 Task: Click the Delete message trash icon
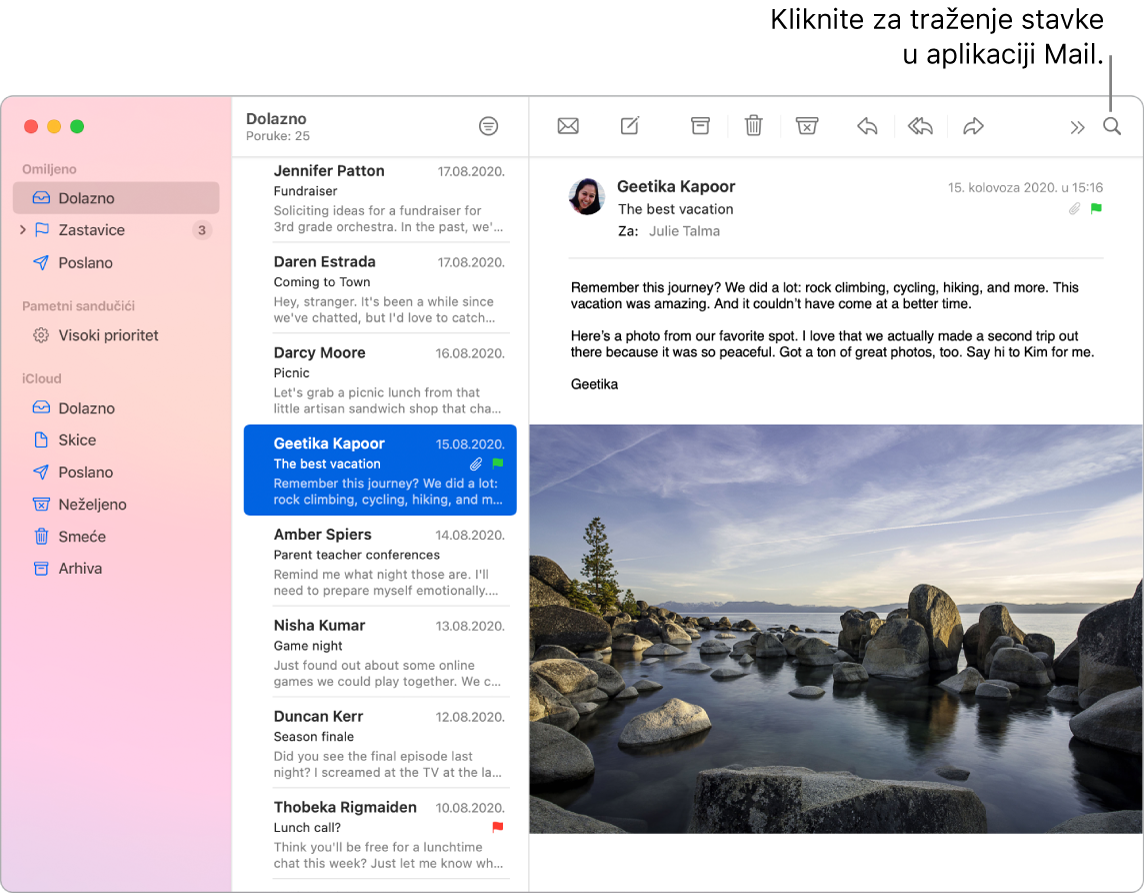pyautogui.click(x=753, y=126)
